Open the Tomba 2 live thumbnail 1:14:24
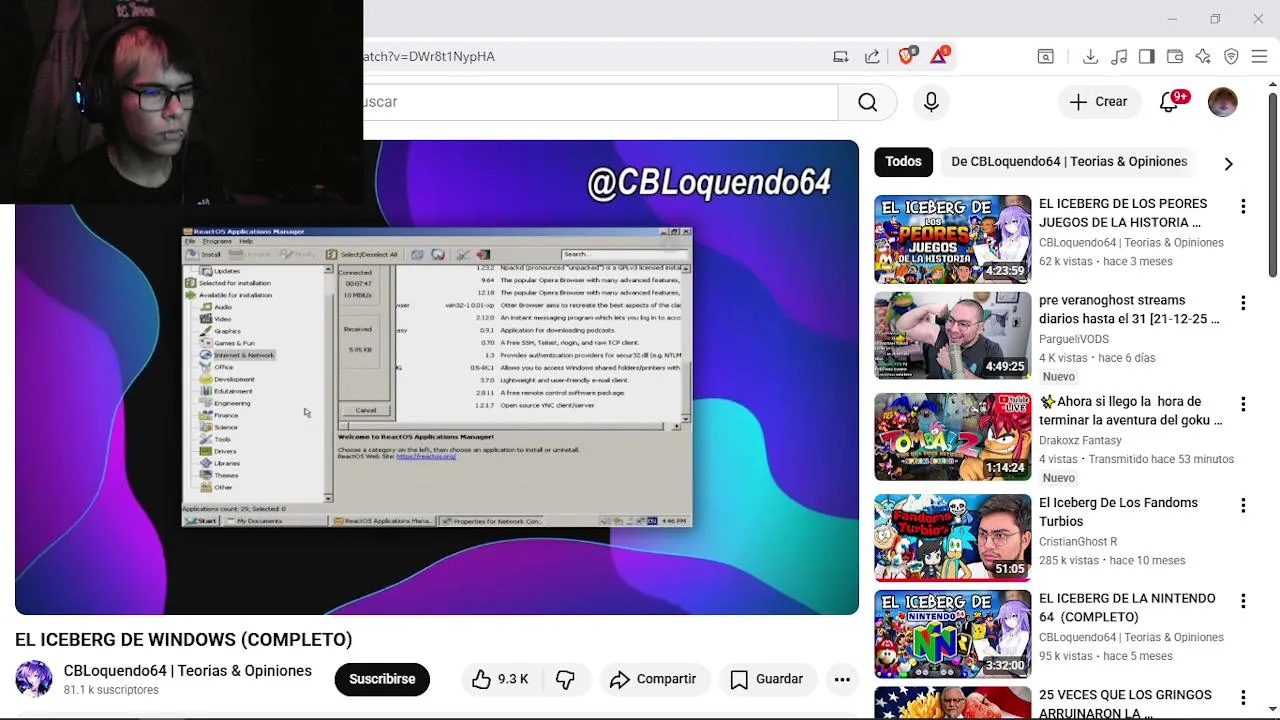Image resolution: width=1280 pixels, height=720 pixels. point(952,436)
